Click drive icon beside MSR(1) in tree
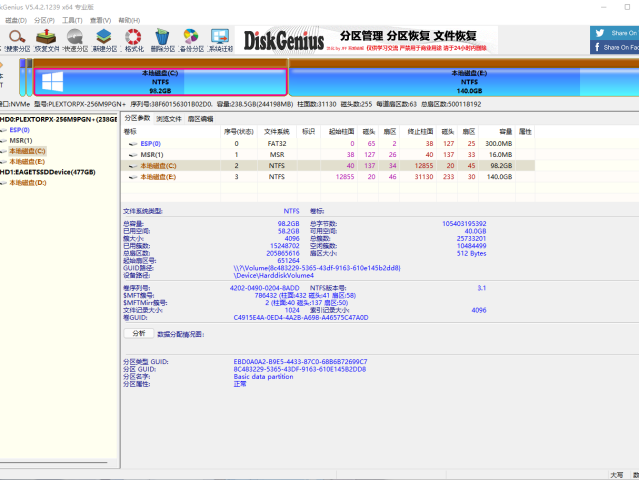 (4, 141)
